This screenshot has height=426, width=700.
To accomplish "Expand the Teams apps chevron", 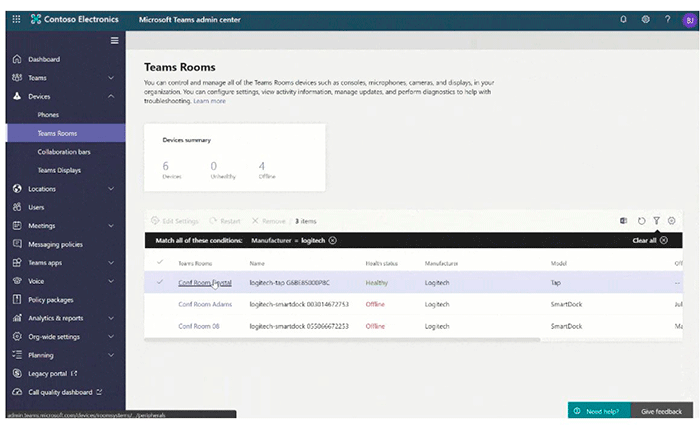I will tap(111, 263).
